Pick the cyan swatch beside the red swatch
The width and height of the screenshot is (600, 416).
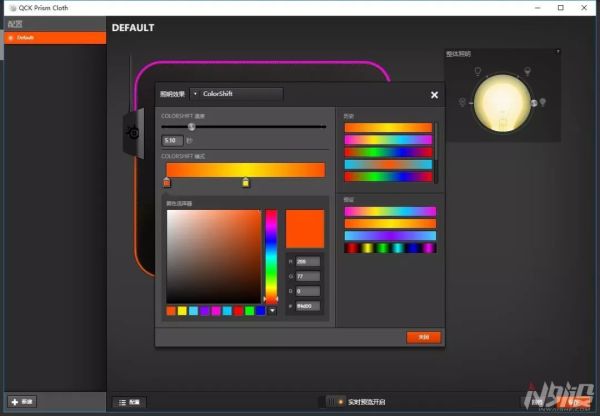pos(227,311)
